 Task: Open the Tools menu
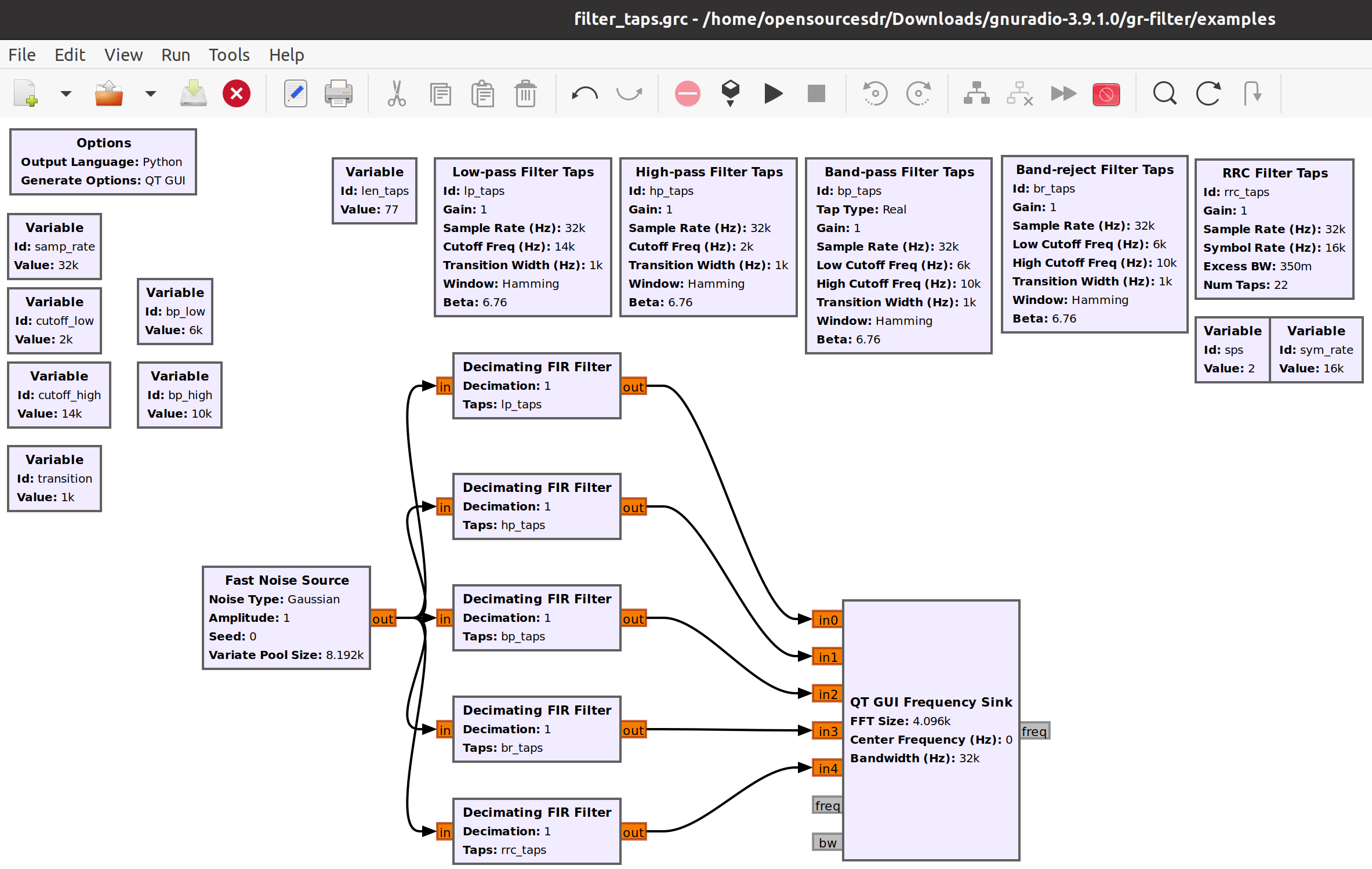click(x=229, y=55)
